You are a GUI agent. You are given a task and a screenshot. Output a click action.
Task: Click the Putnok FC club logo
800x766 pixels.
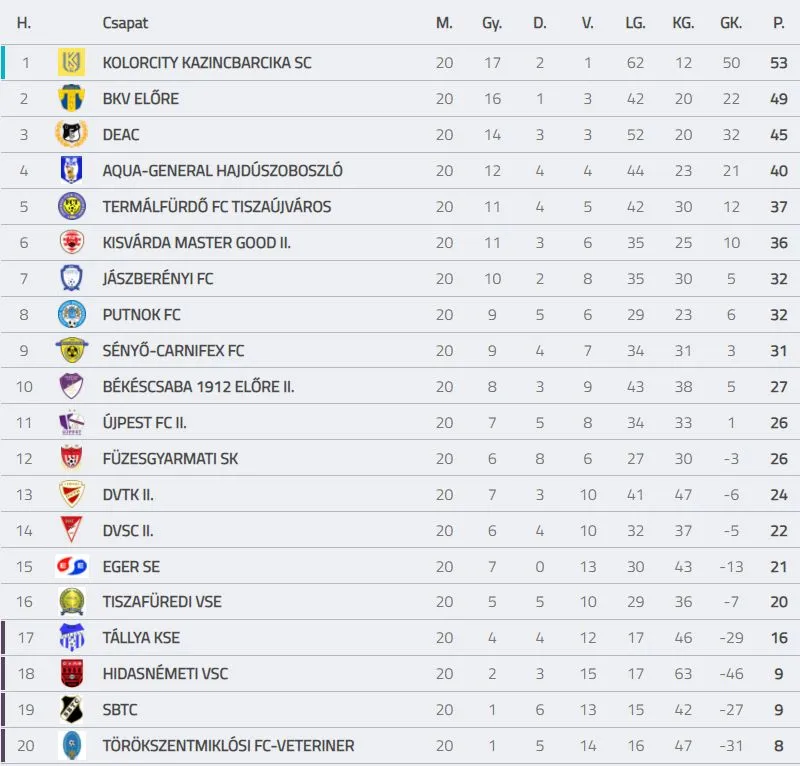pyautogui.click(x=71, y=315)
